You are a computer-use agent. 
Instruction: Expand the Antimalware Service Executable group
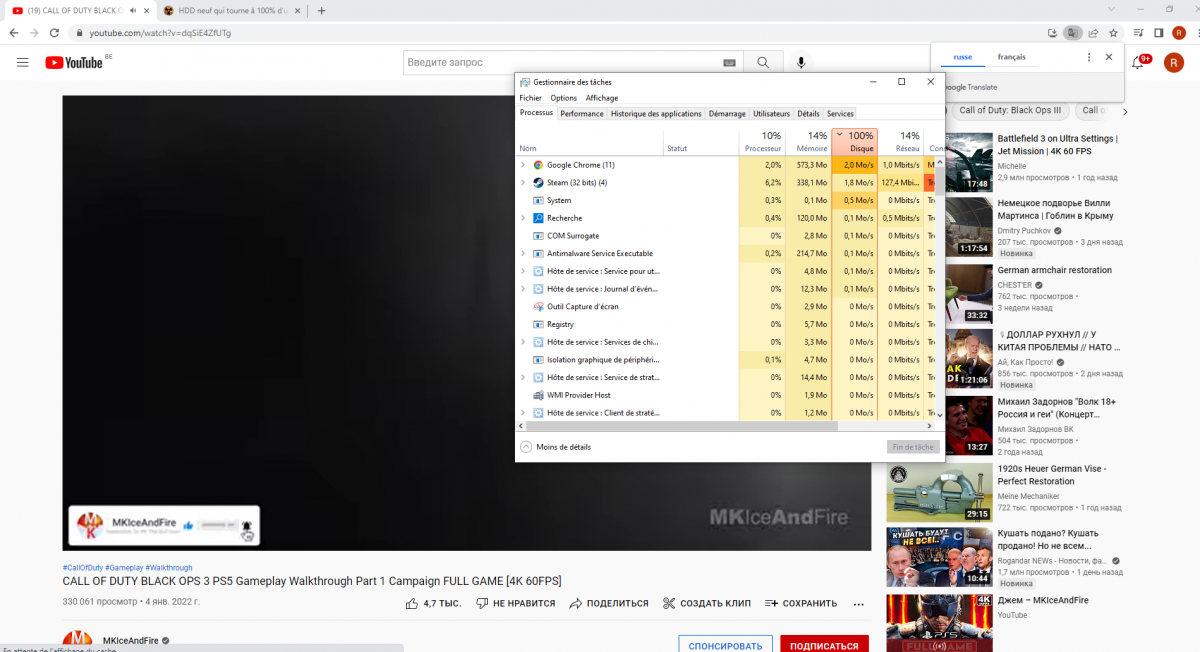pyautogui.click(x=523, y=254)
